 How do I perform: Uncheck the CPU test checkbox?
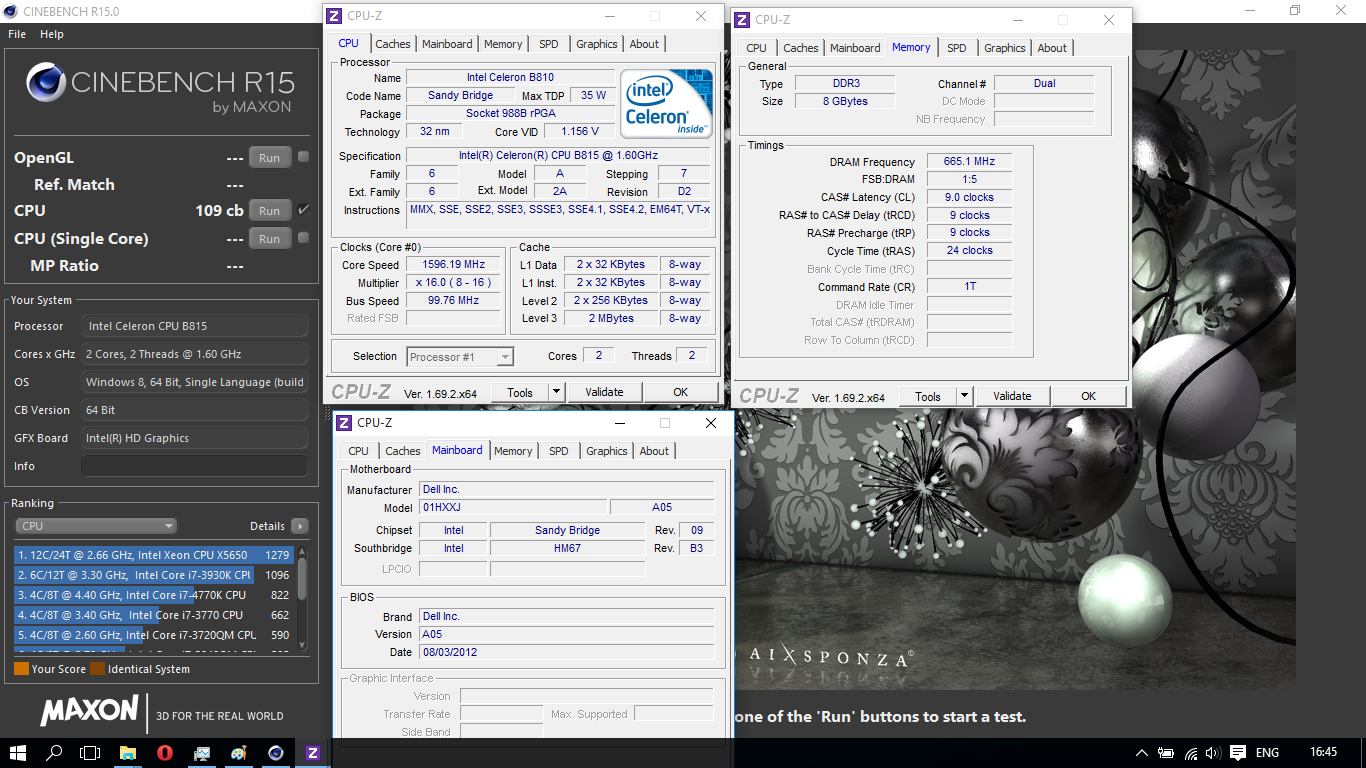pyautogui.click(x=303, y=210)
